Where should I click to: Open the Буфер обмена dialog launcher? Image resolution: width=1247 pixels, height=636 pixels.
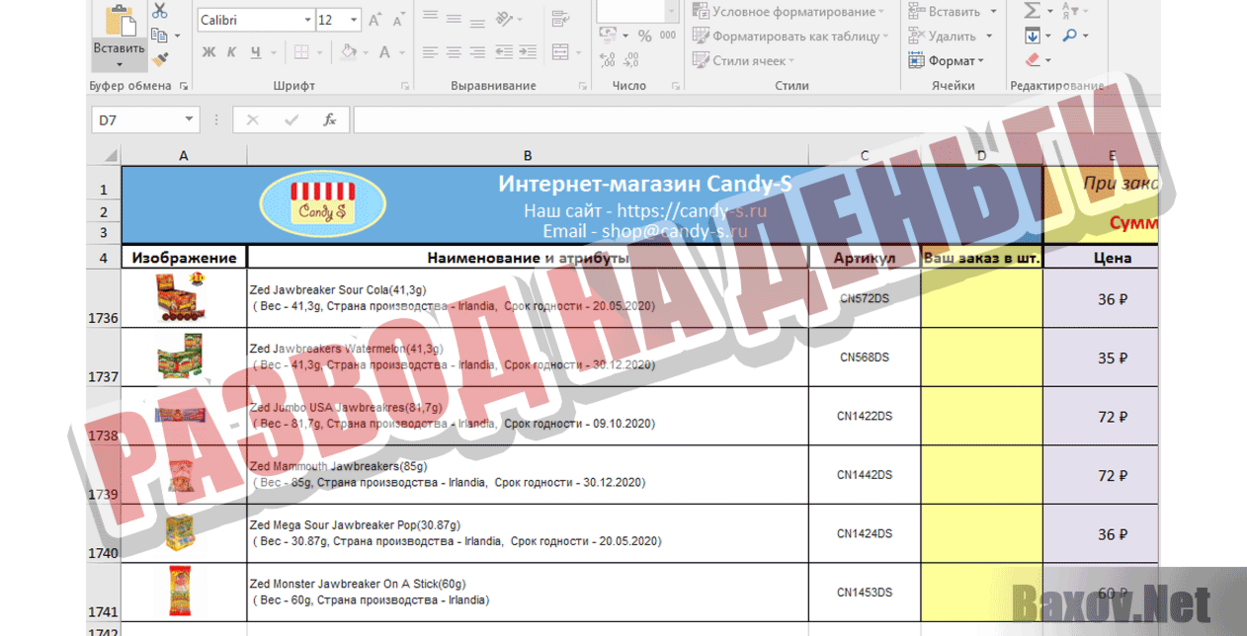(184, 87)
